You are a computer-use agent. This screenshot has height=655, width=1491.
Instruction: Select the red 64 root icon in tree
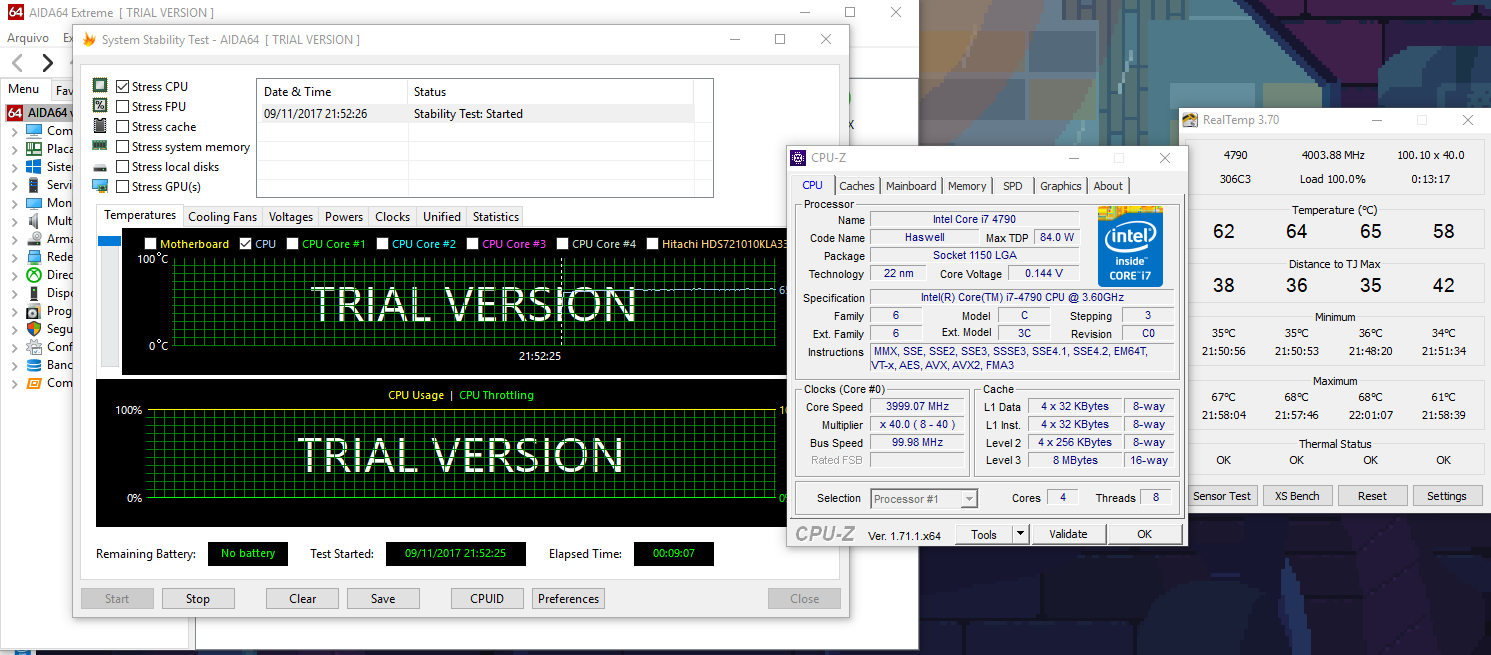click(15, 113)
